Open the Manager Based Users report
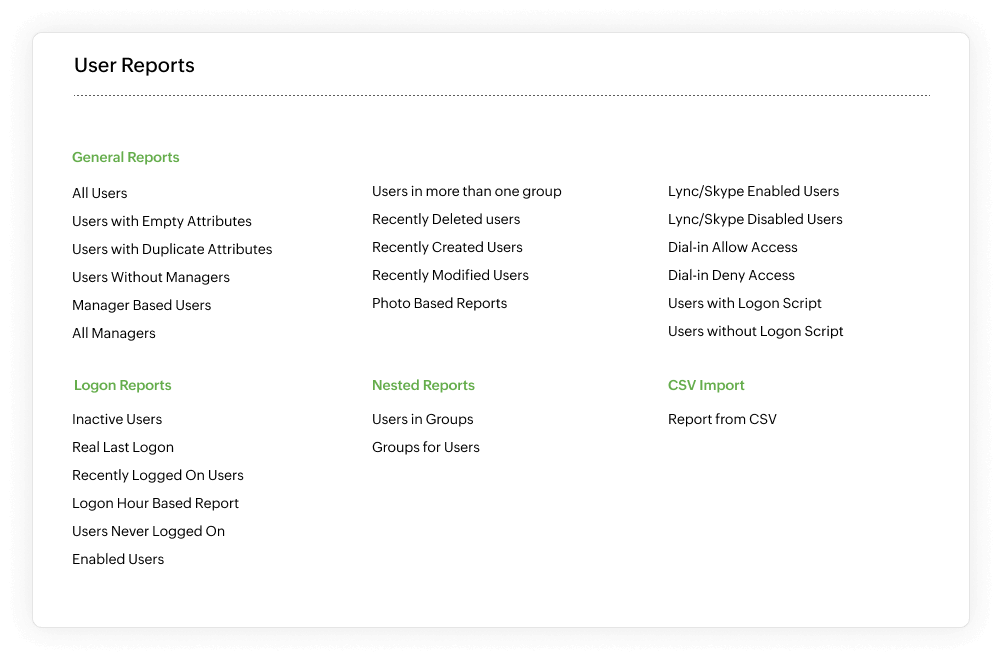Image resolution: width=1002 pixels, height=660 pixels. [x=141, y=305]
